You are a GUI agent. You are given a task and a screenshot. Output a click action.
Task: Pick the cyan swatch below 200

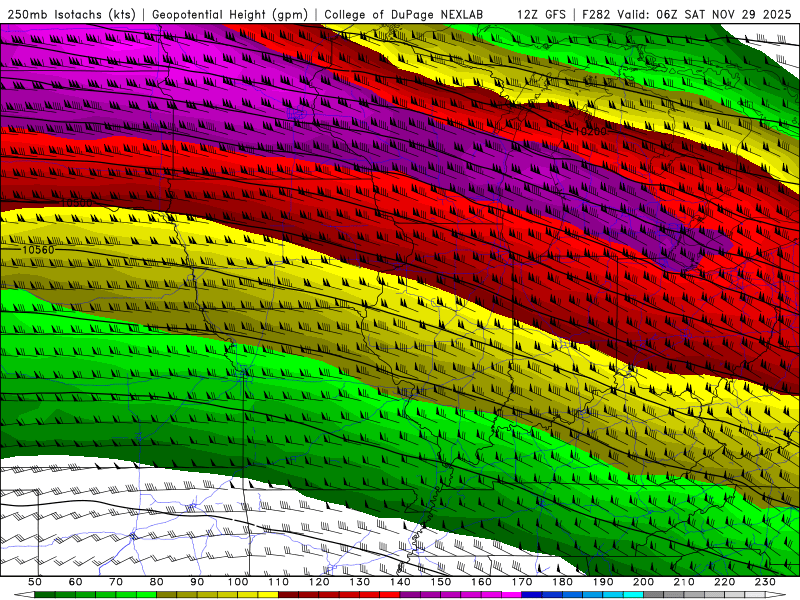[633, 595]
